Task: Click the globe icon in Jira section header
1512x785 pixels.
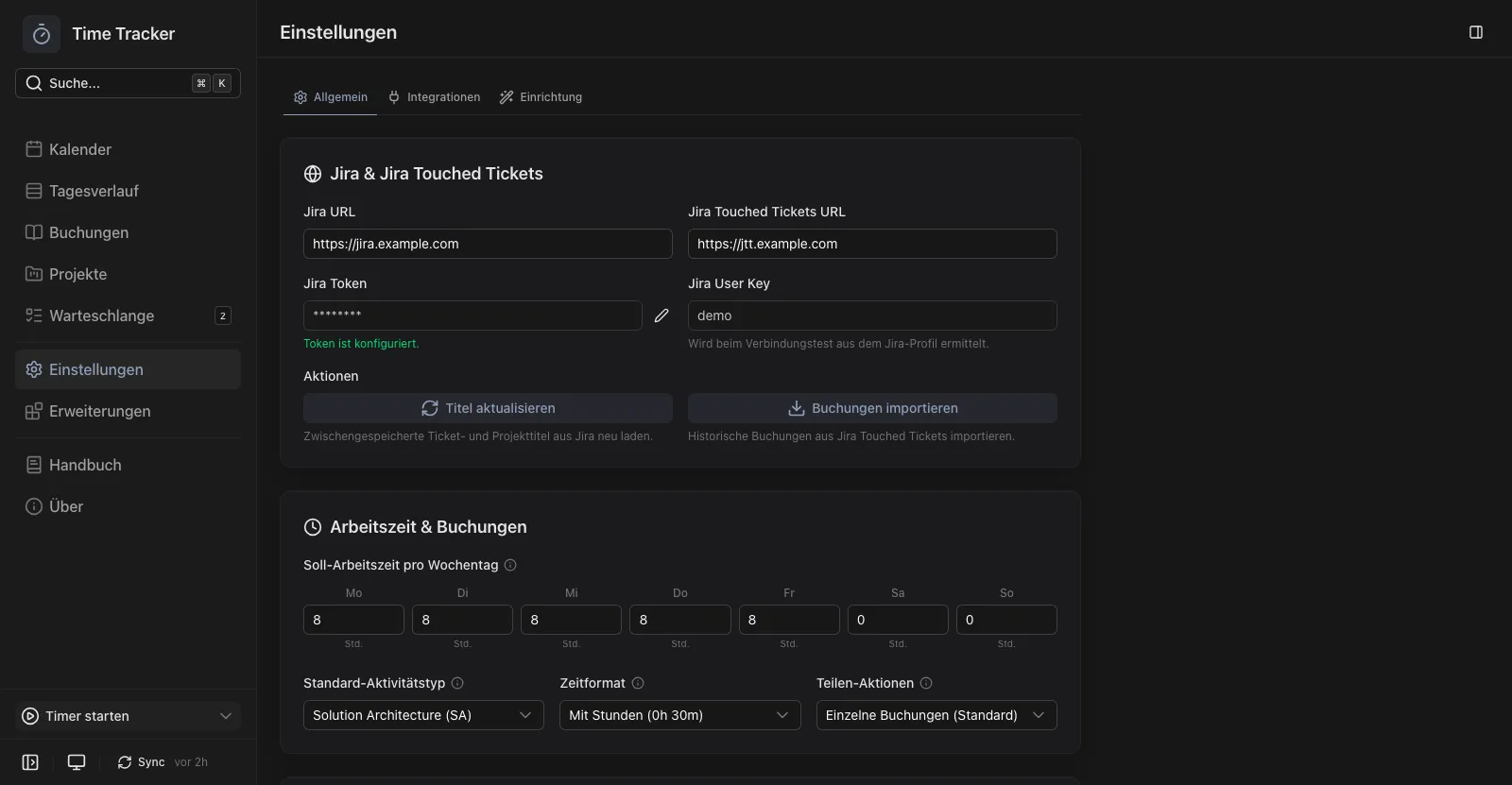Action: pyautogui.click(x=313, y=174)
